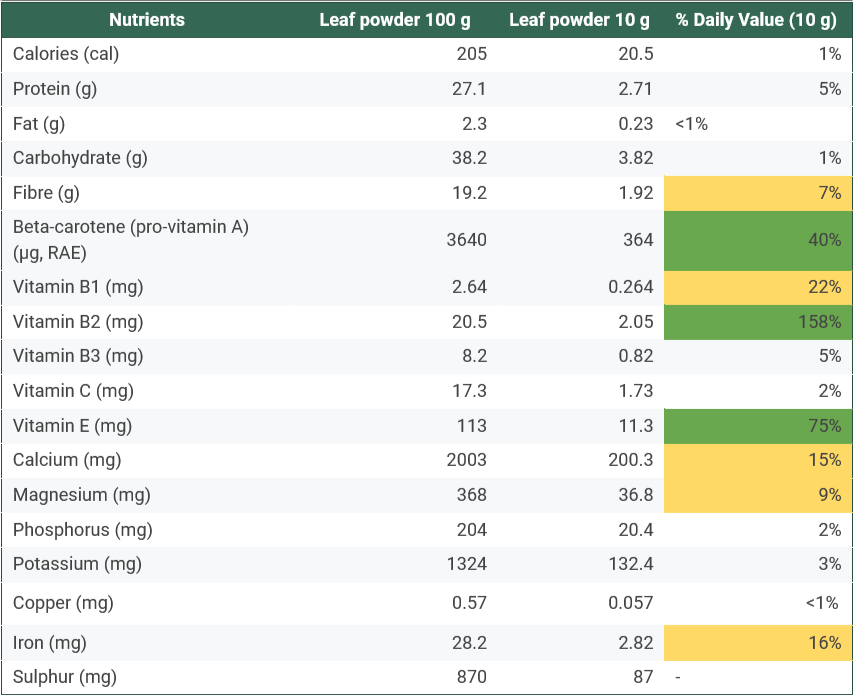853x696 pixels.
Task: Click the yellow 22% Vitamin B1 cell
Action: (x=757, y=287)
